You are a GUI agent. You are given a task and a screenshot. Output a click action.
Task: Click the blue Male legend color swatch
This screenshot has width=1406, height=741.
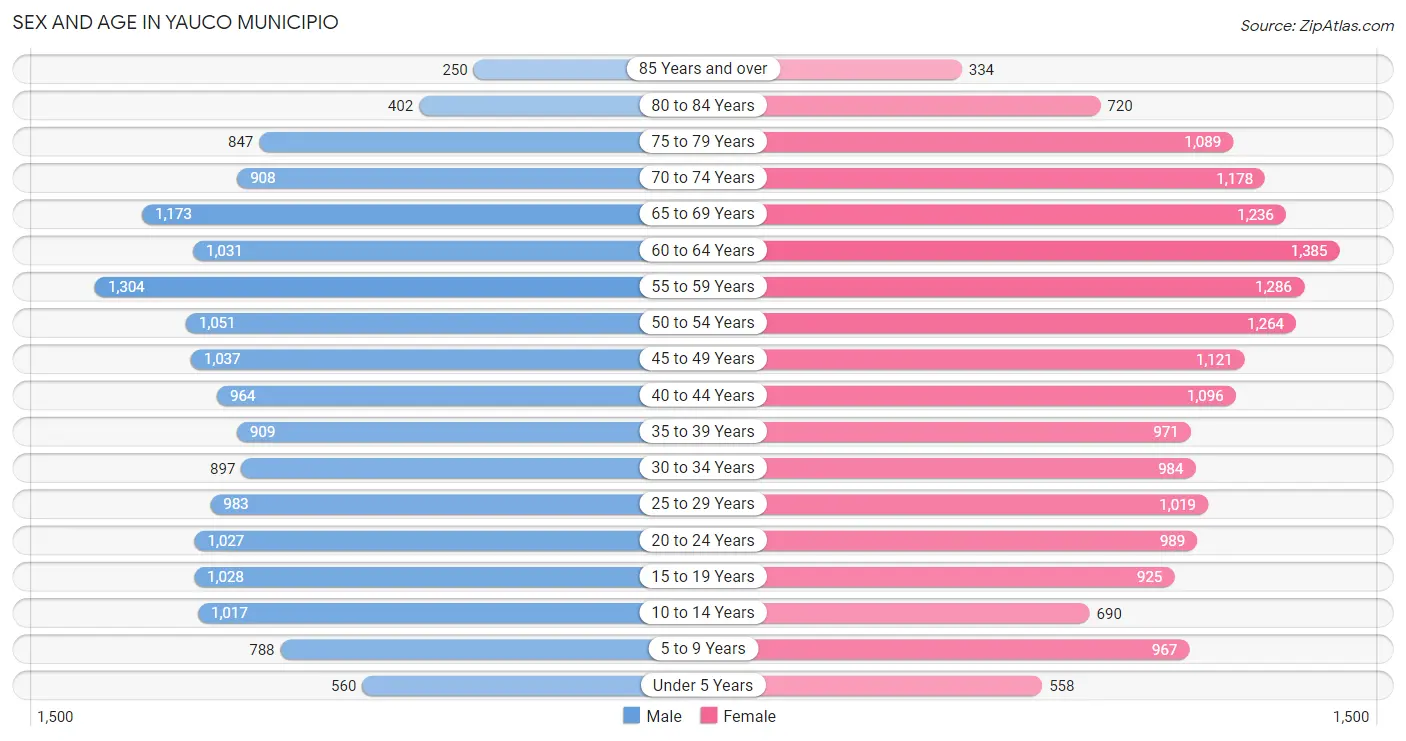[x=631, y=716]
